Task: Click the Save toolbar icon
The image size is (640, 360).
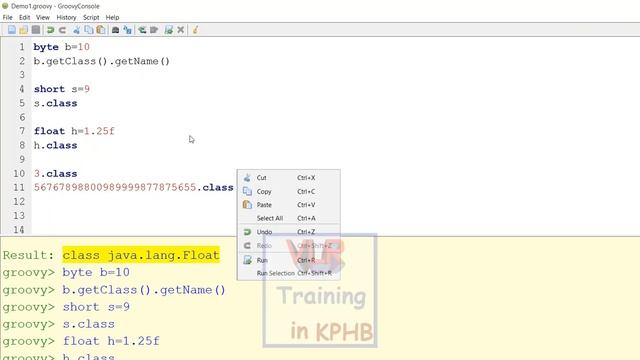Action: (x=36, y=30)
